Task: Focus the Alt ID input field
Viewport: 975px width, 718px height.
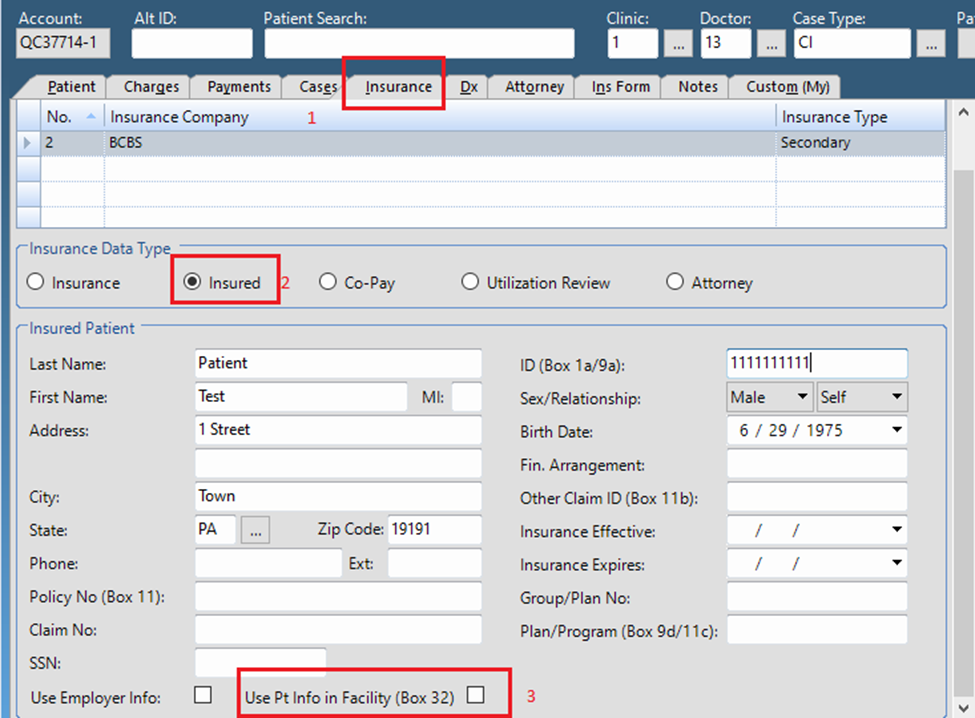Action: (192, 43)
